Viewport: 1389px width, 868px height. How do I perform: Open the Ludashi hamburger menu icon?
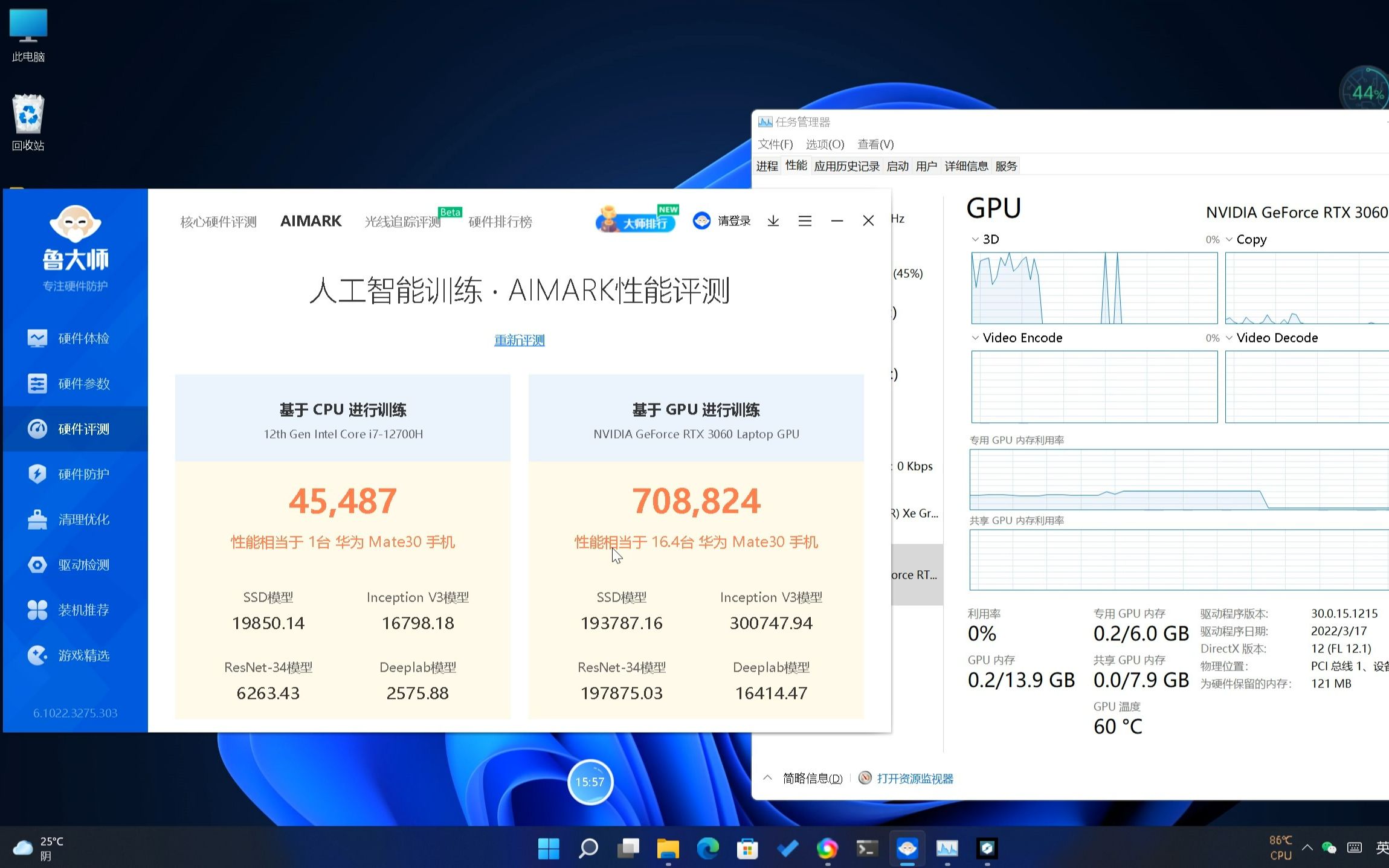pyautogui.click(x=805, y=221)
